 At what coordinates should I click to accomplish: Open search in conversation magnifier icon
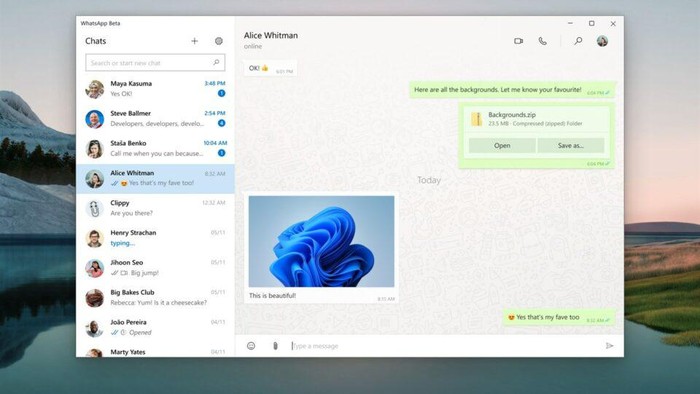578,41
